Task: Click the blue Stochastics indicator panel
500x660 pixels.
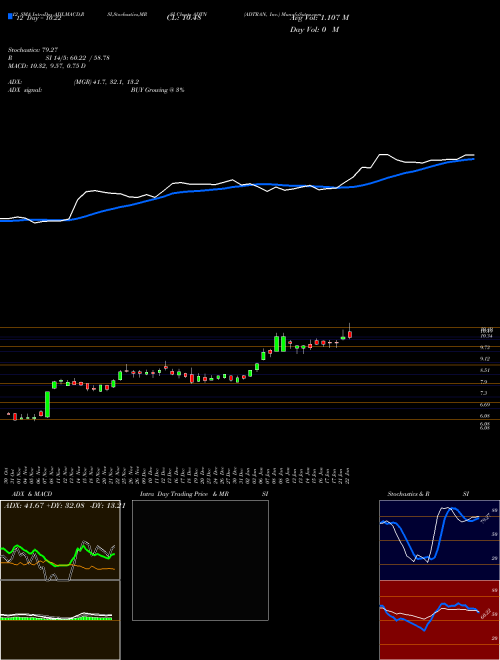Action: (439, 540)
